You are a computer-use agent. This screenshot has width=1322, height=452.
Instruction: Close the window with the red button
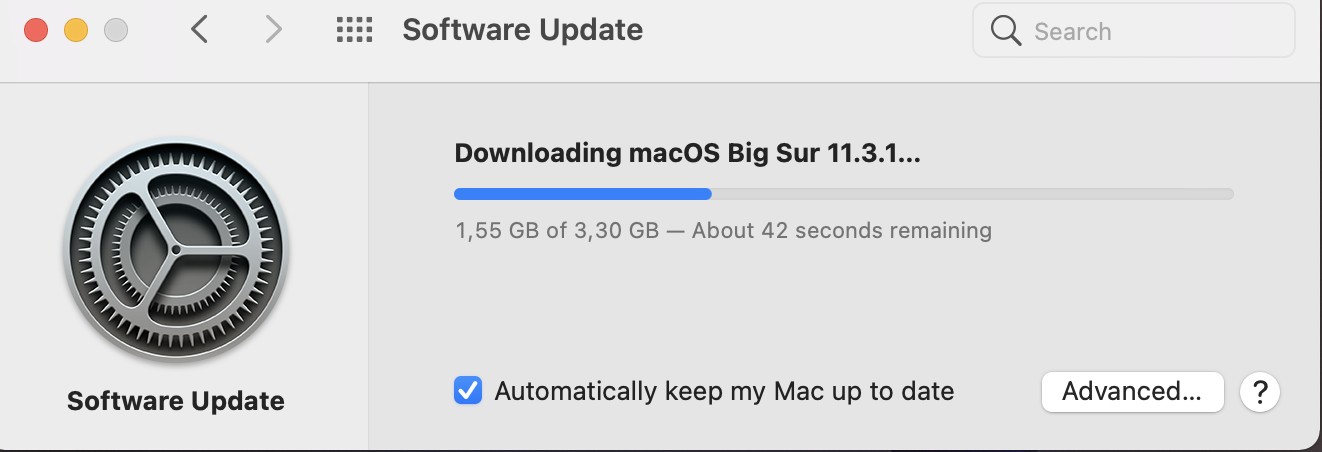(x=36, y=30)
